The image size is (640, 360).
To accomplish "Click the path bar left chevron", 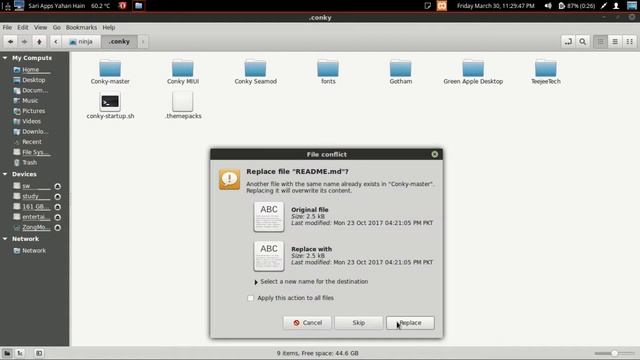I will pos(56,42).
